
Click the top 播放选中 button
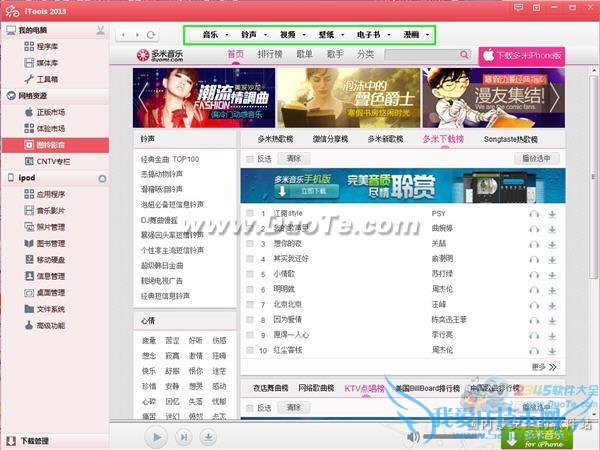[536, 158]
